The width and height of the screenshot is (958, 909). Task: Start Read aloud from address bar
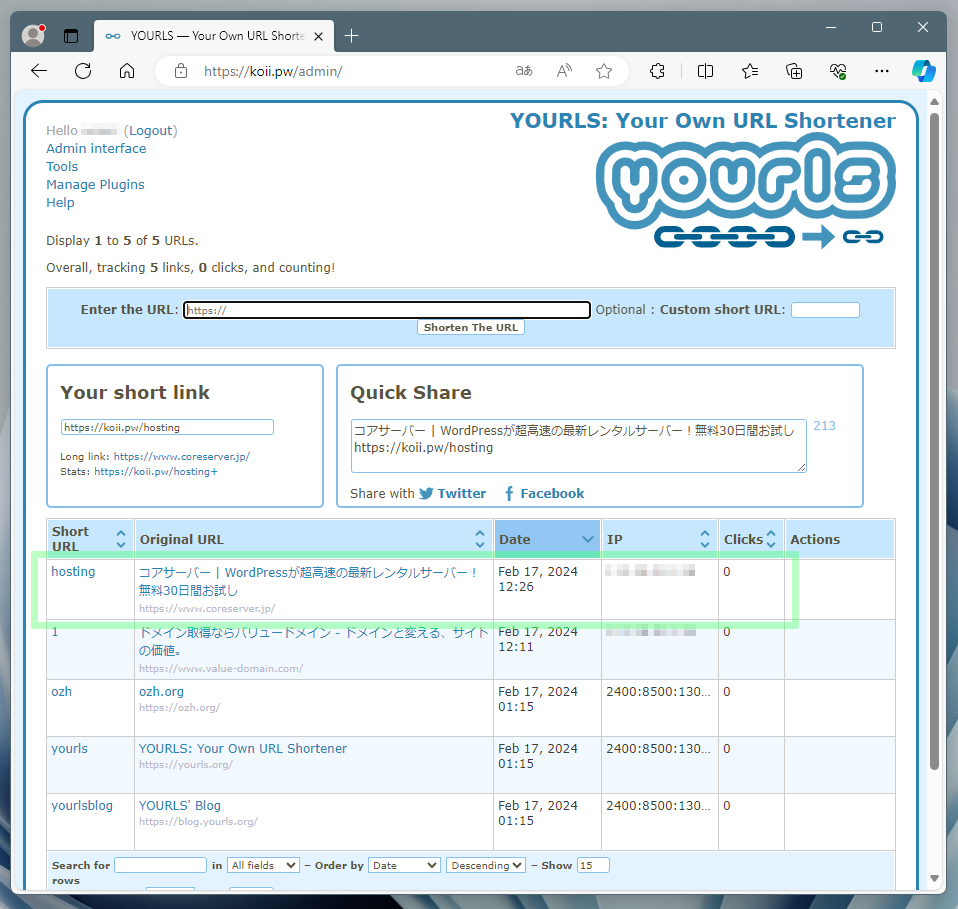(564, 71)
